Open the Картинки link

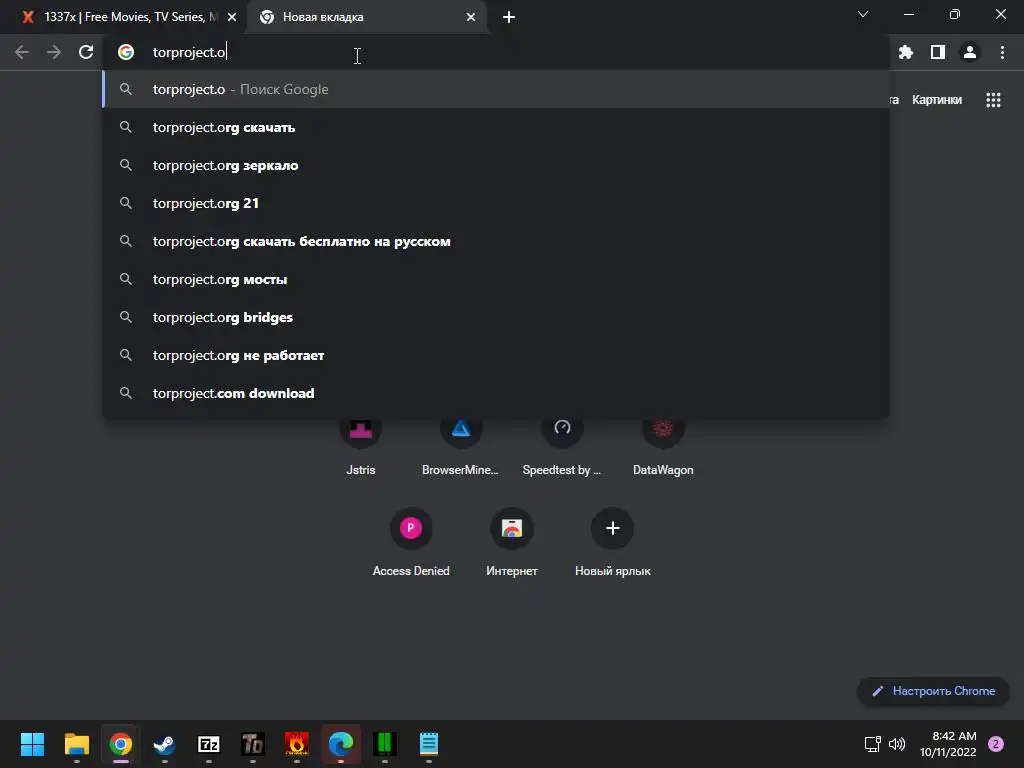point(936,100)
